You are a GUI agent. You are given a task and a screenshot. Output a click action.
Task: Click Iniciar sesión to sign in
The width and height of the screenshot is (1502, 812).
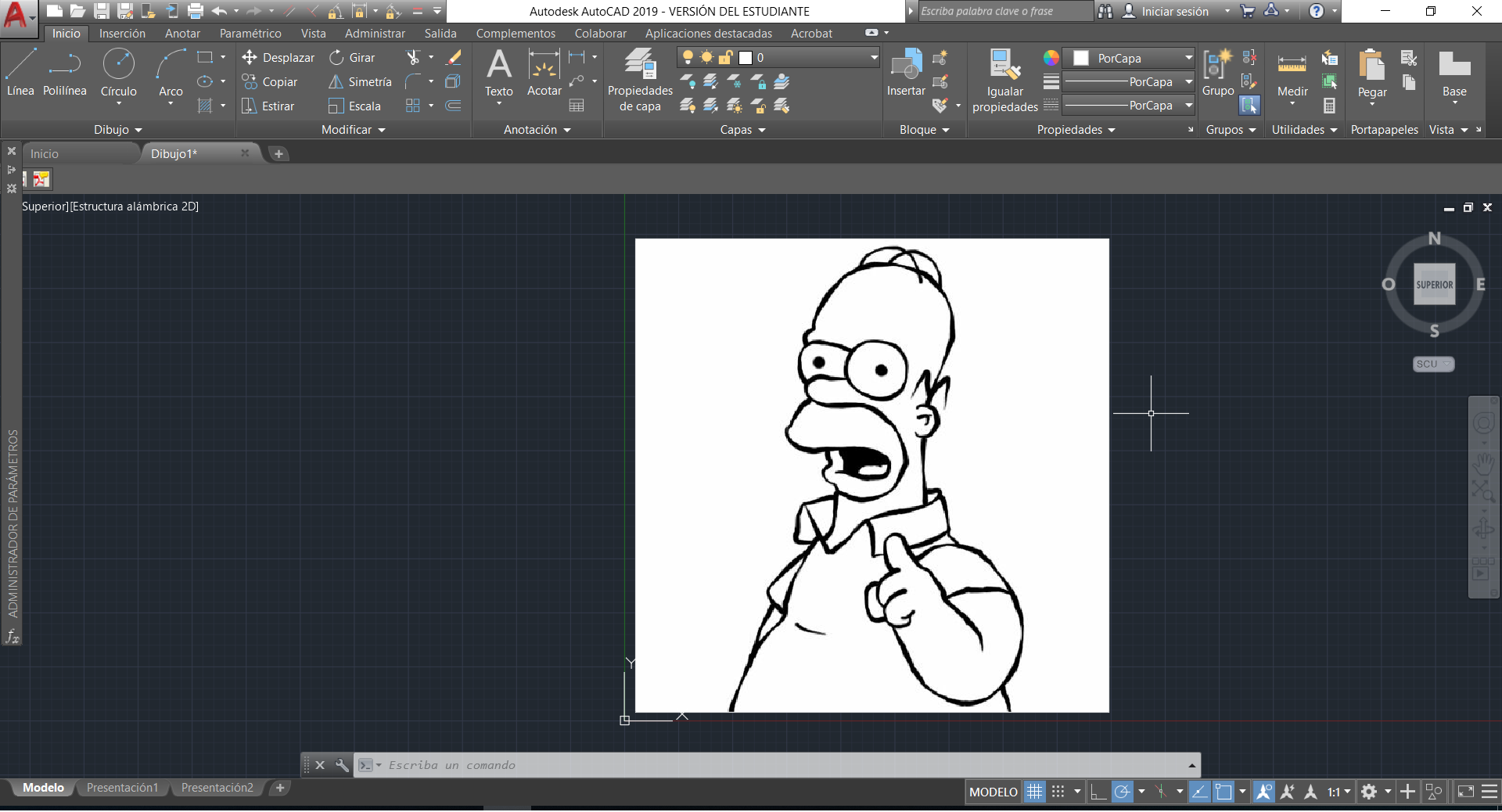point(1175,11)
